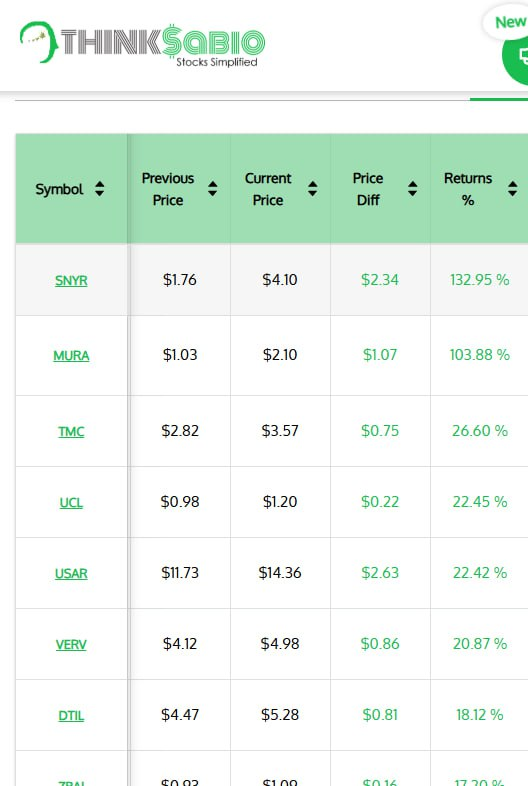Screen dimensions: 528x786
Task: Open the VERV stock link
Action: pos(71,645)
